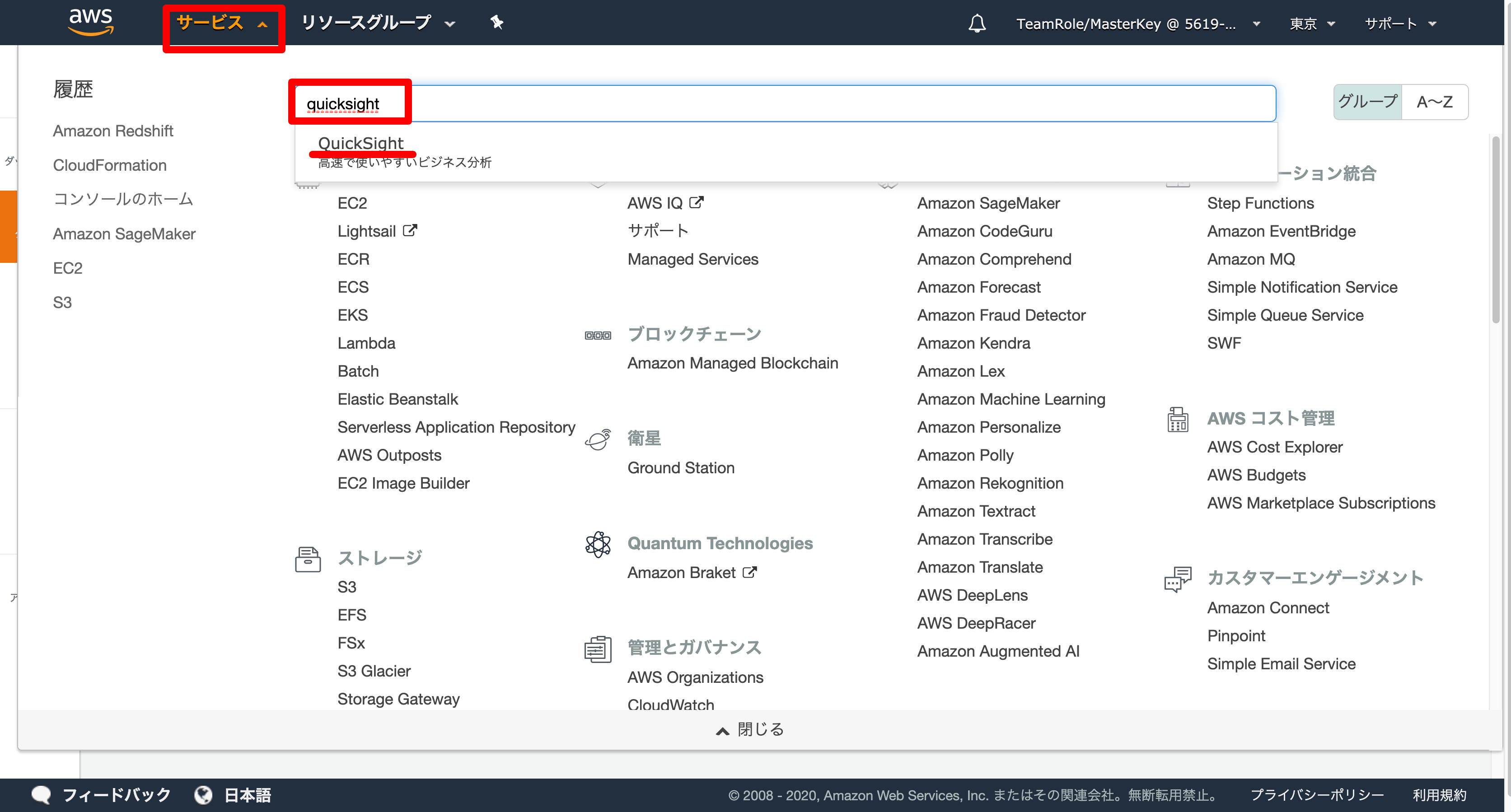Open Pinpoint service
The image size is (1511, 812).
1236,636
